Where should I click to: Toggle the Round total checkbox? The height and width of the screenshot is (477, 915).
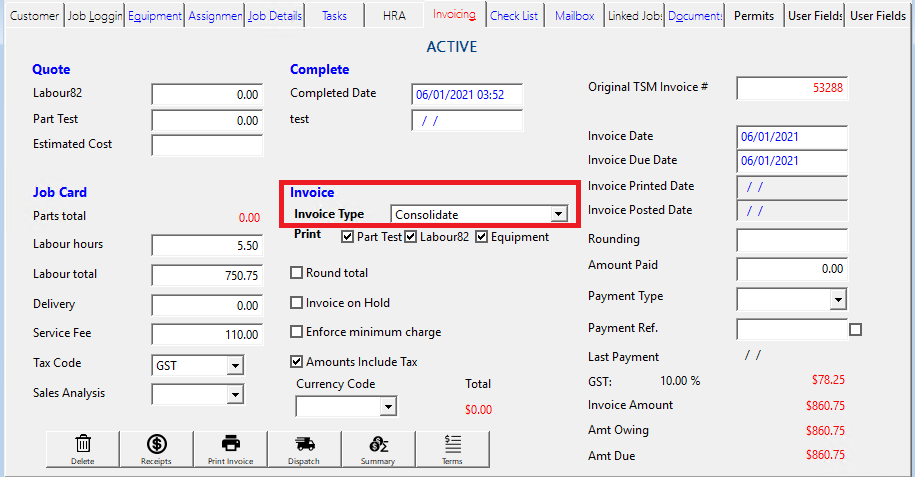pos(297,273)
